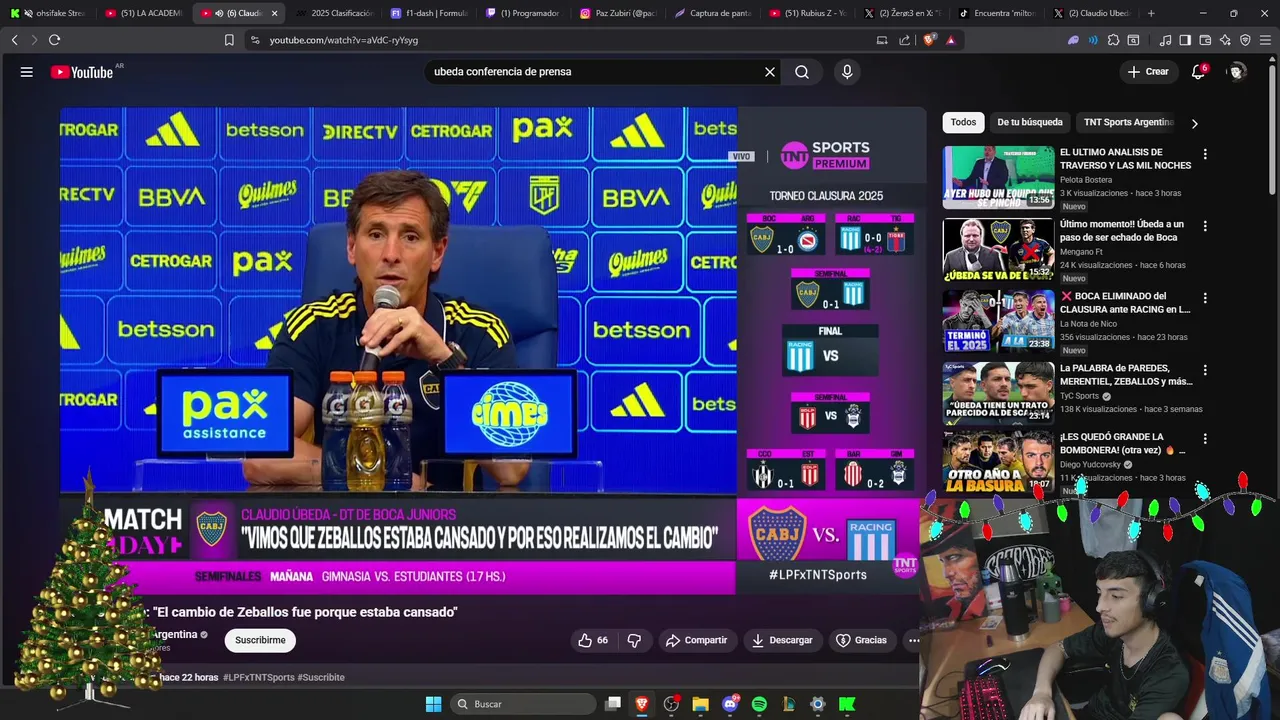Open Spotify from the taskbar
Image resolution: width=1280 pixels, height=720 pixels.
click(x=759, y=704)
